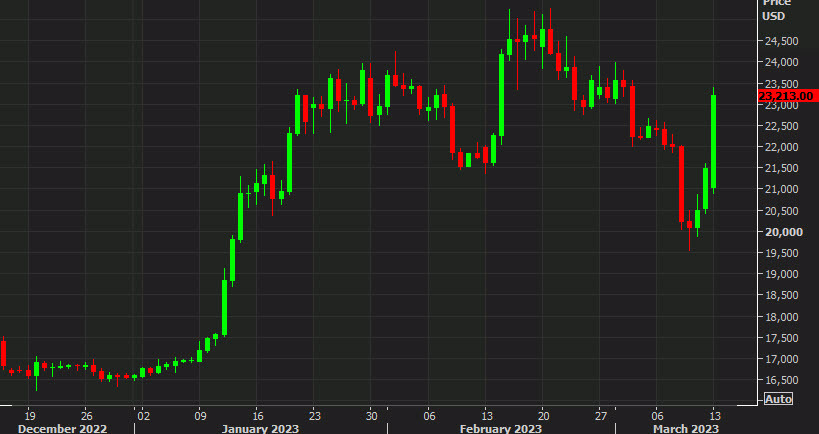Viewport: 819px width, 434px height.
Task: Click the 18,000 price axis label
Action: coord(780,317)
